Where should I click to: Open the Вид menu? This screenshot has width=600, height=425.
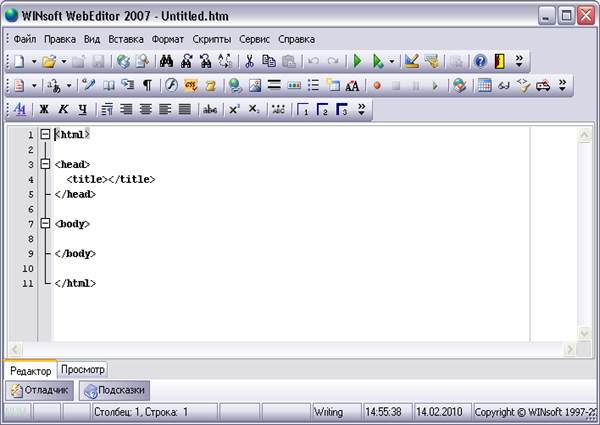click(92, 39)
